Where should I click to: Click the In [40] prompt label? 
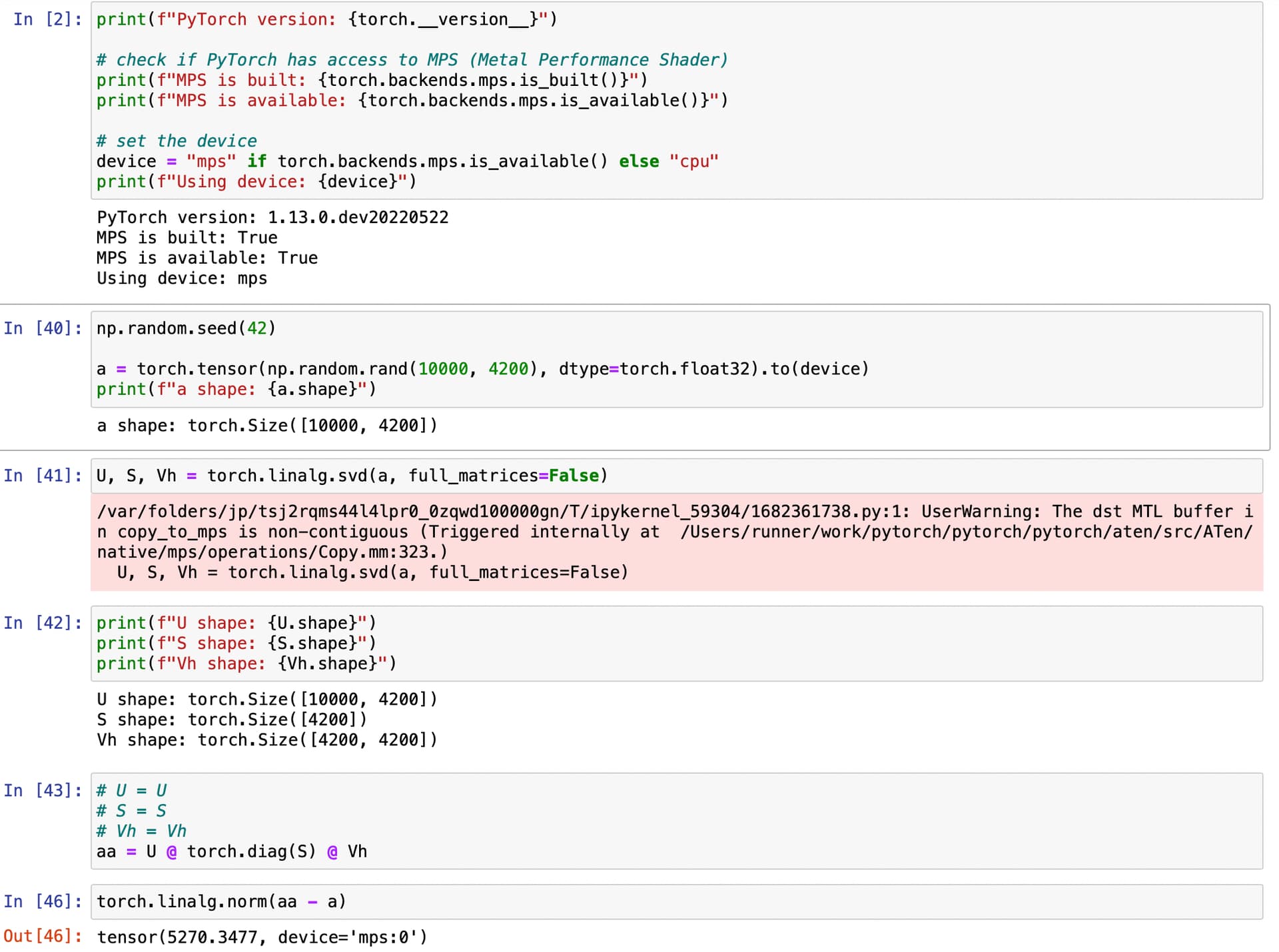pos(43,328)
